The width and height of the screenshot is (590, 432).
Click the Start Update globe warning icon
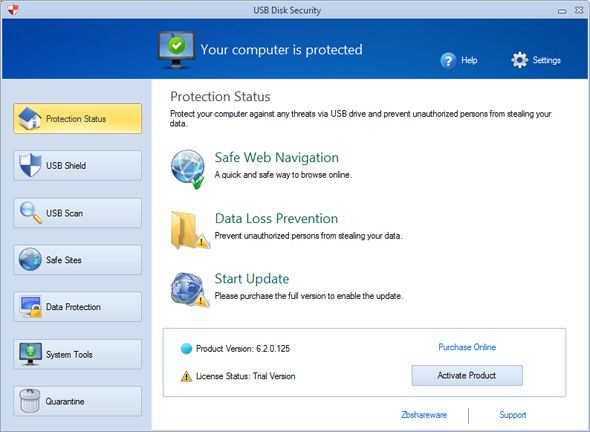tap(189, 290)
